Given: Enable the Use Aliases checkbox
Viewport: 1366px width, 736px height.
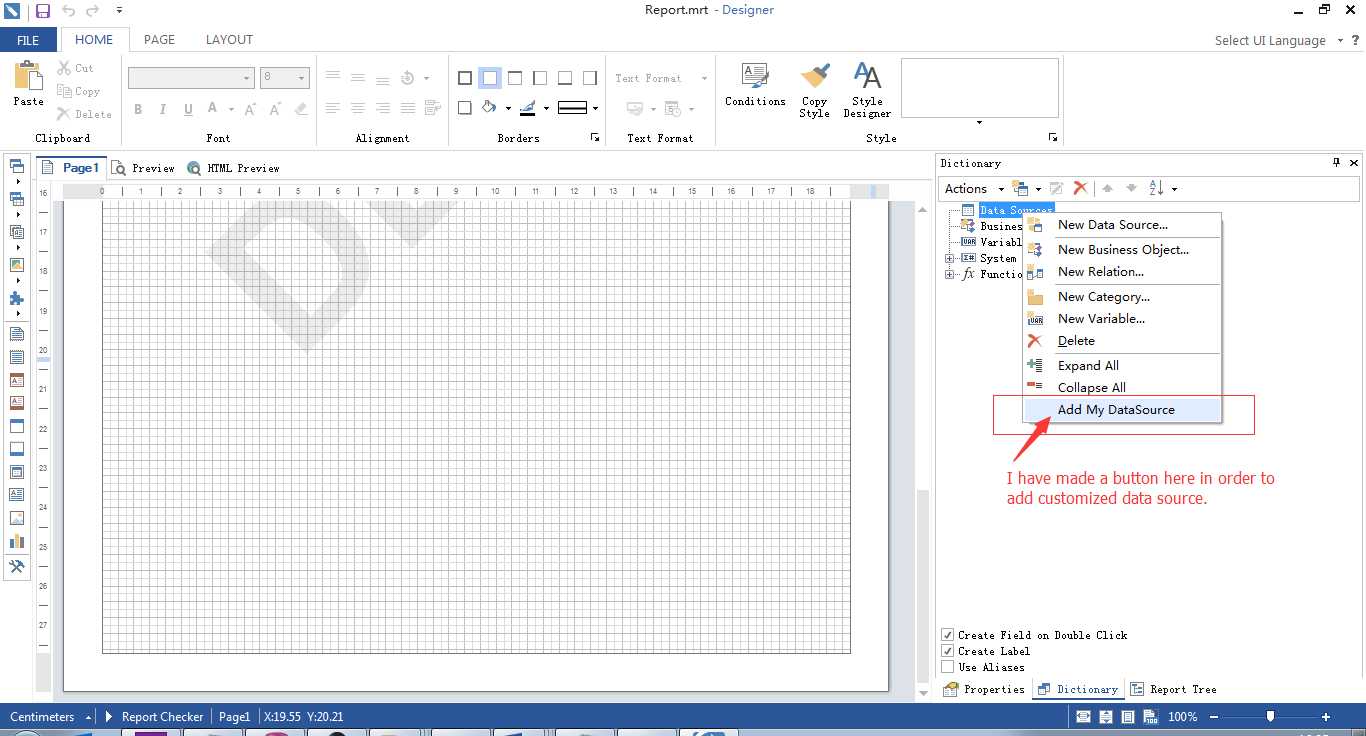Looking at the screenshot, I should coord(948,667).
